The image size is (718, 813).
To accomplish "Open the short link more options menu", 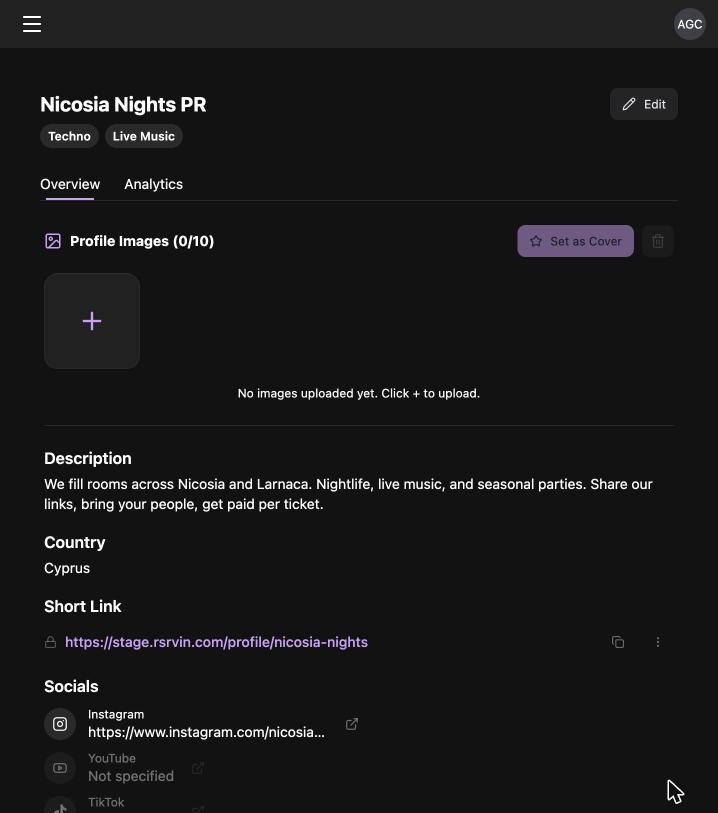I will point(658,642).
